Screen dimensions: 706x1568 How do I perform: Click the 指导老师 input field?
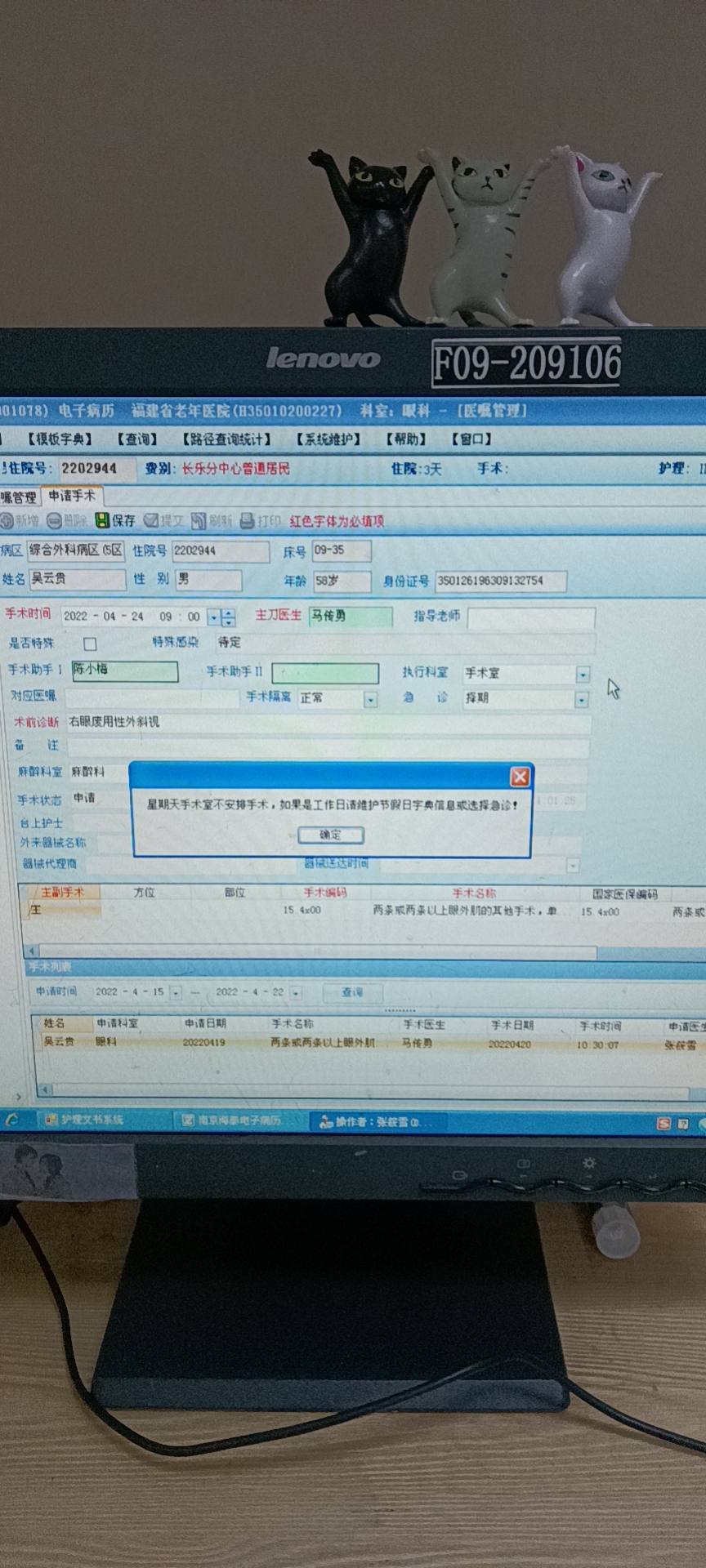click(x=531, y=618)
